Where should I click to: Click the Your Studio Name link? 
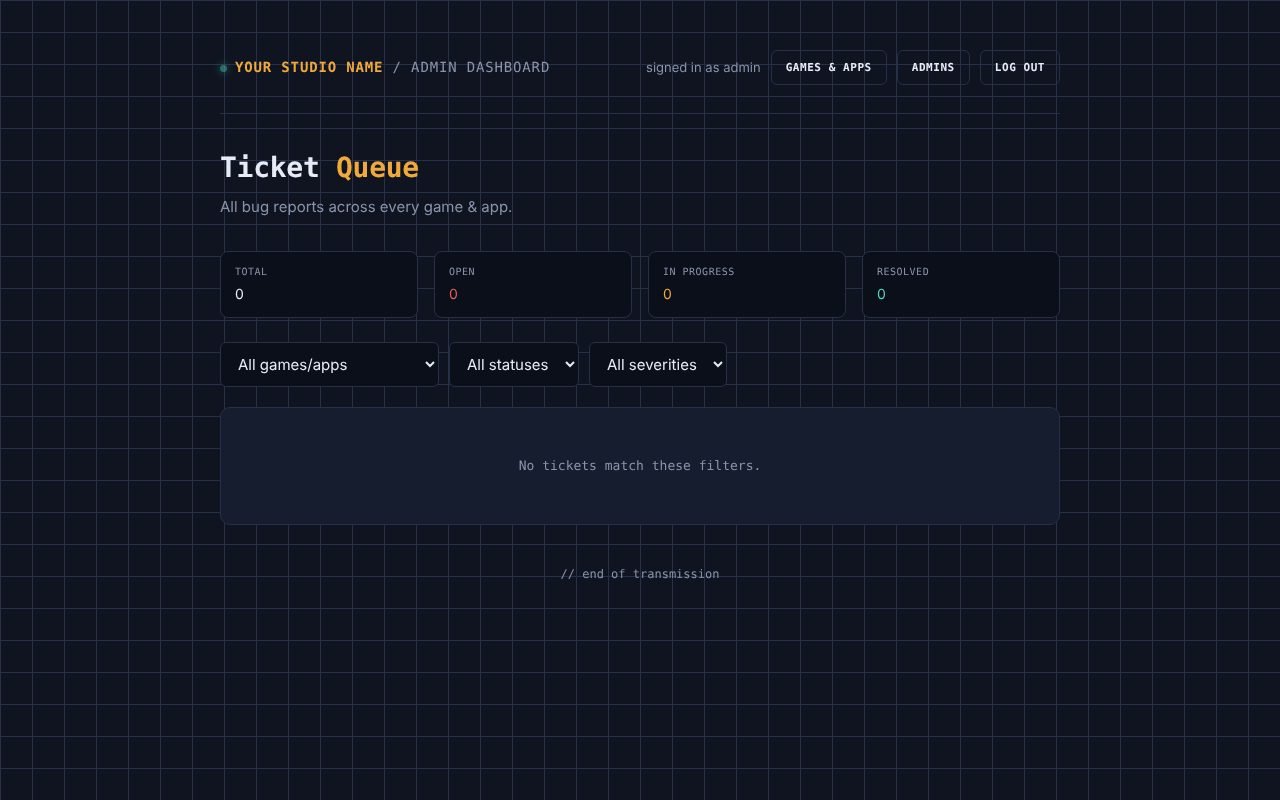tap(309, 67)
